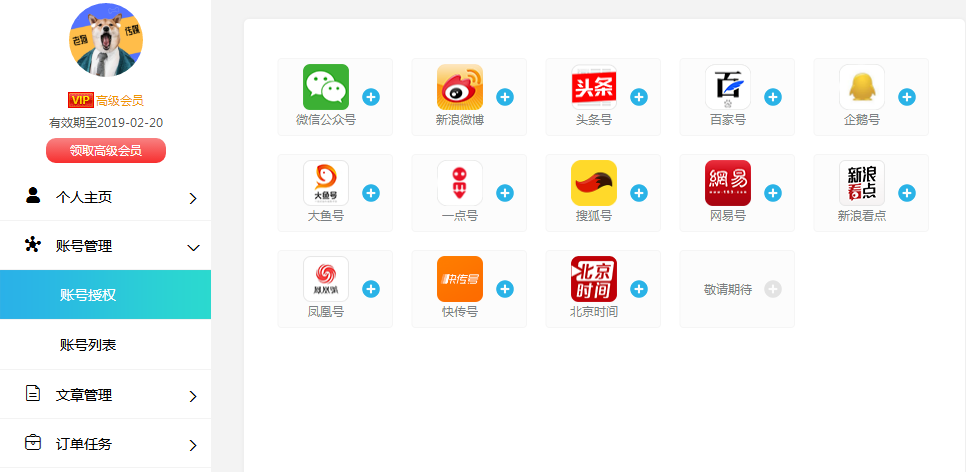Click the 领取高级会员 red button
966x472 pixels.
pyautogui.click(x=106, y=150)
